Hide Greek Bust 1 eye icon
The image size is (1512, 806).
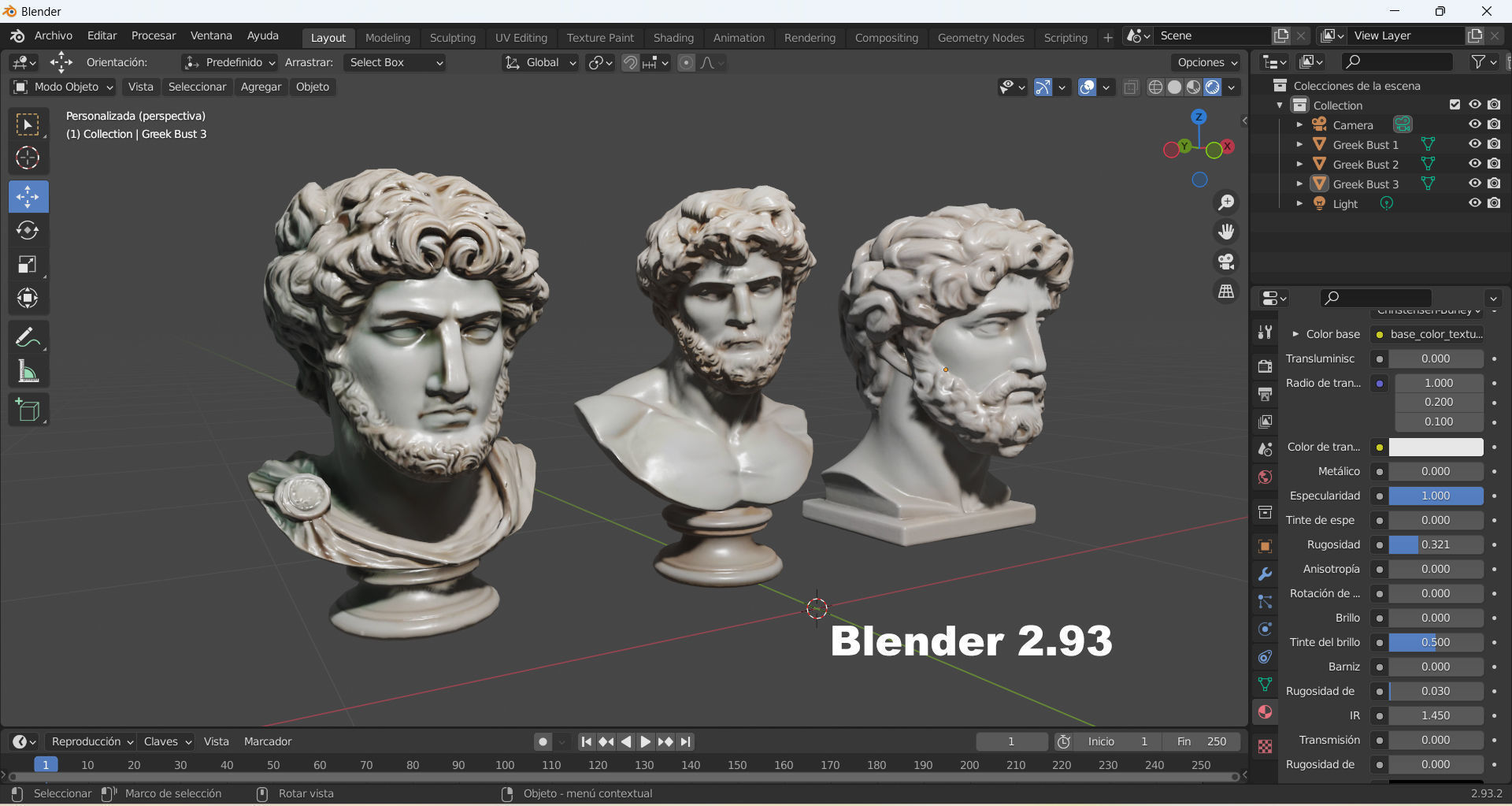click(x=1475, y=144)
